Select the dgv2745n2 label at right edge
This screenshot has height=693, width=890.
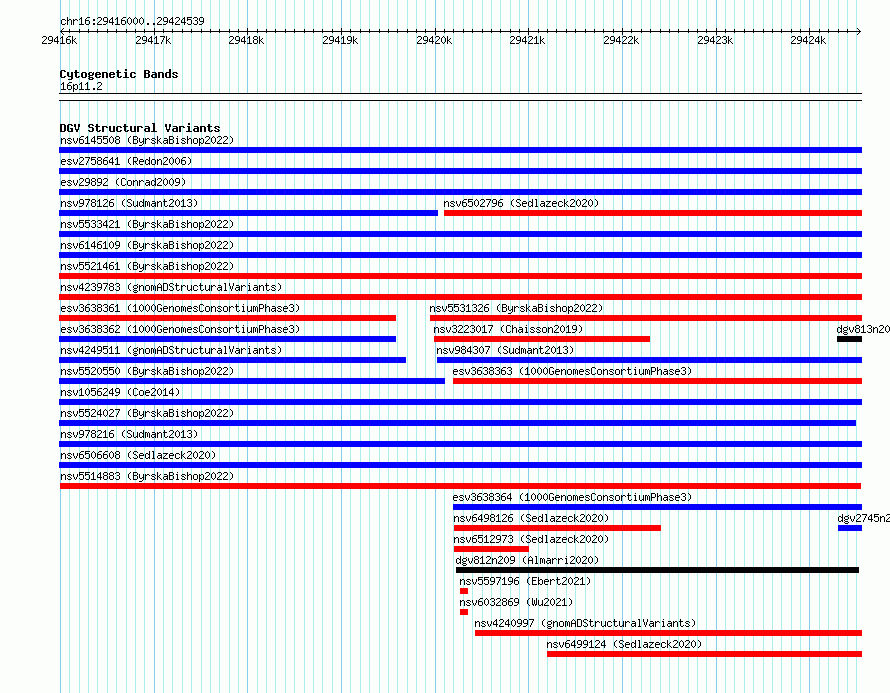[863, 518]
